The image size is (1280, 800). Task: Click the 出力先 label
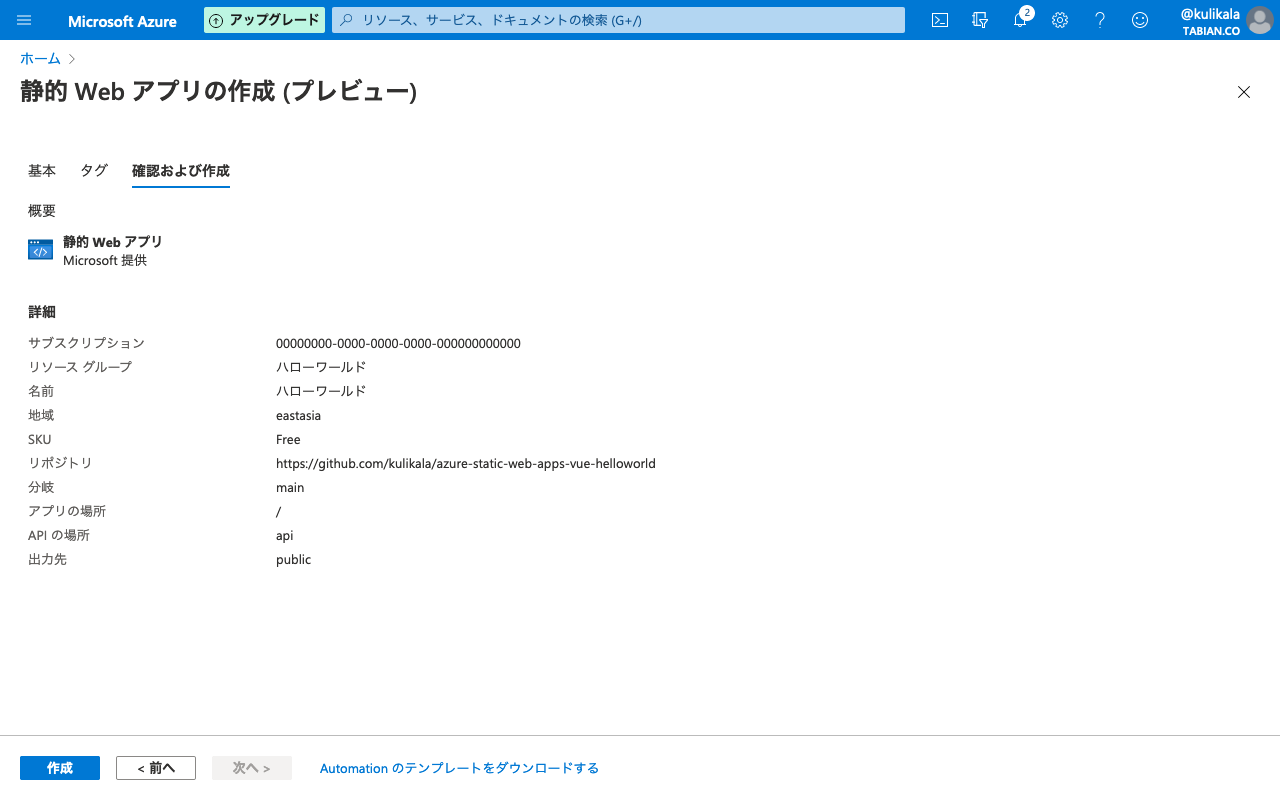[47, 559]
